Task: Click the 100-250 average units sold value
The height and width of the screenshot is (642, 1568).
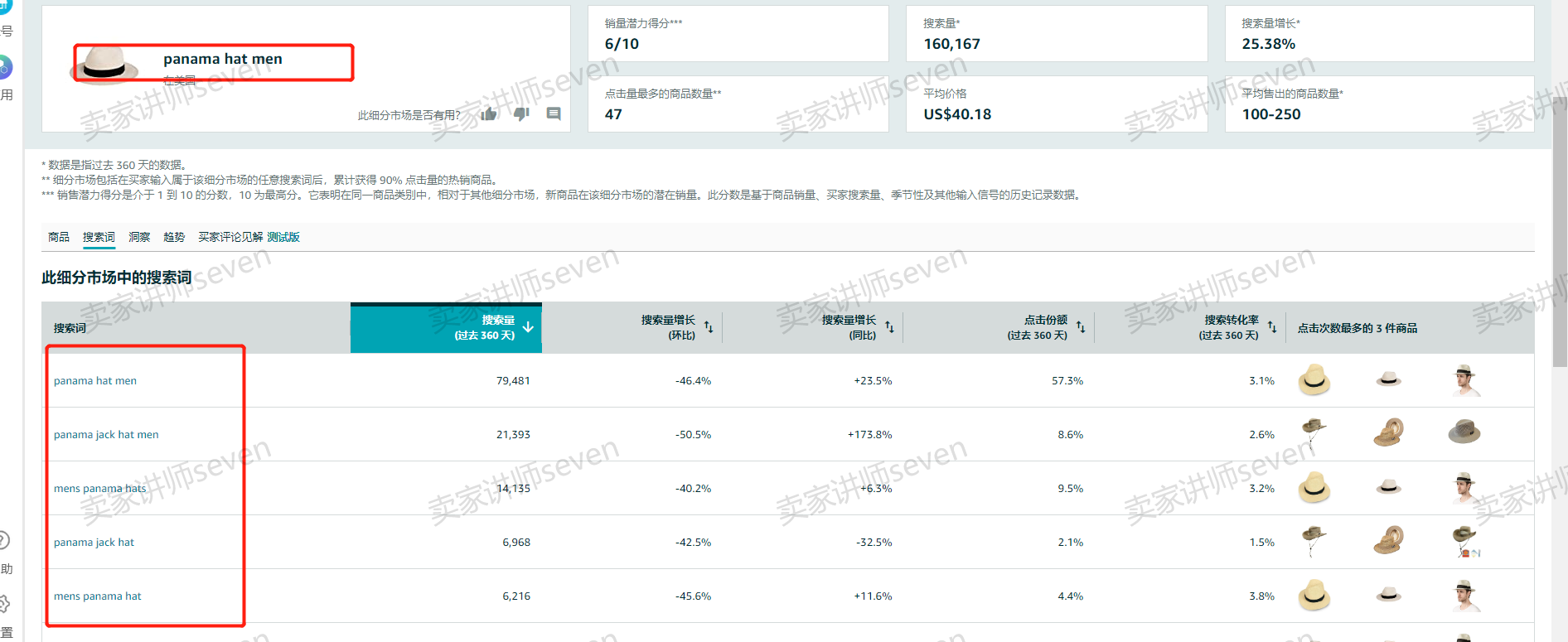Action: tap(1271, 114)
